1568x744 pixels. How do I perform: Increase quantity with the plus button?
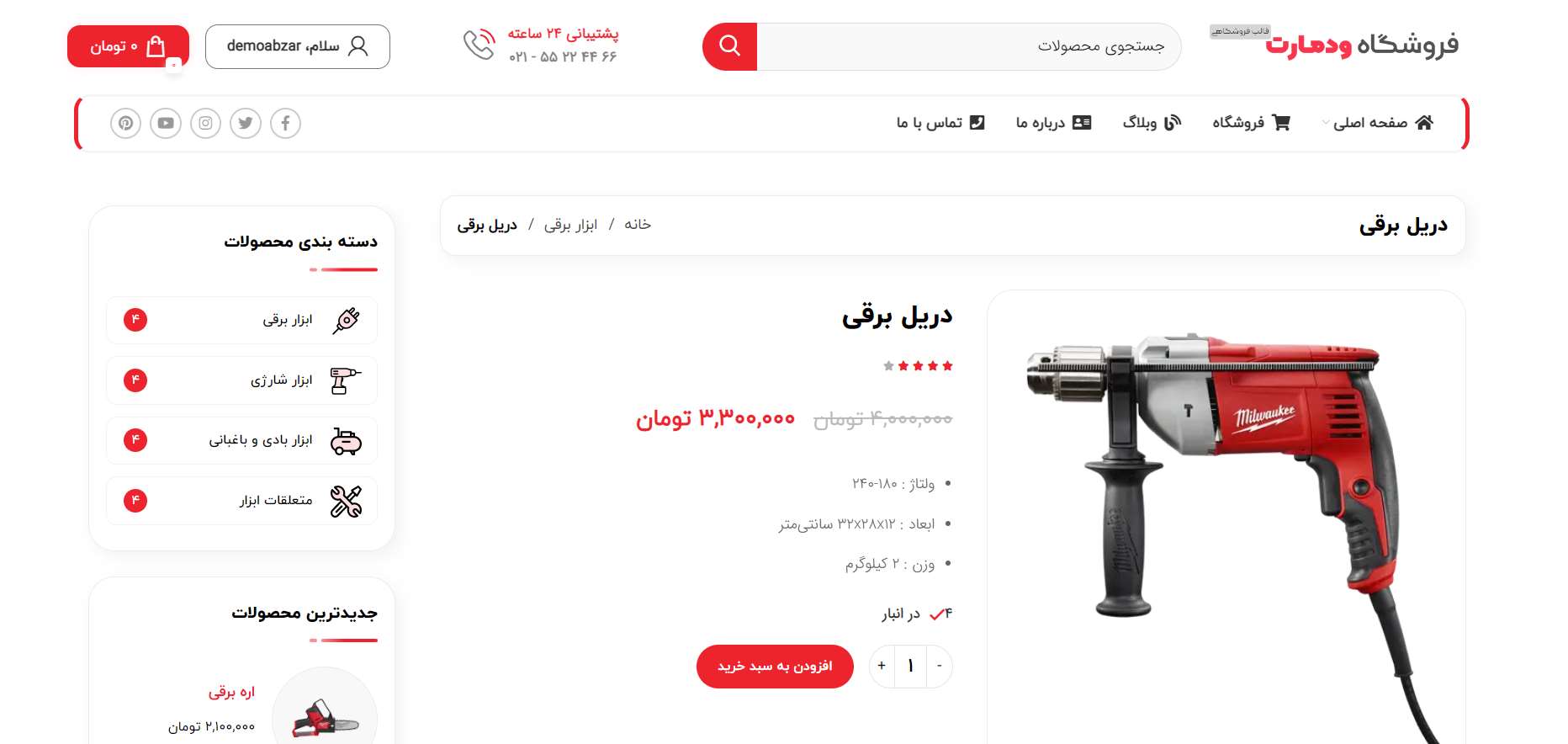(x=882, y=666)
